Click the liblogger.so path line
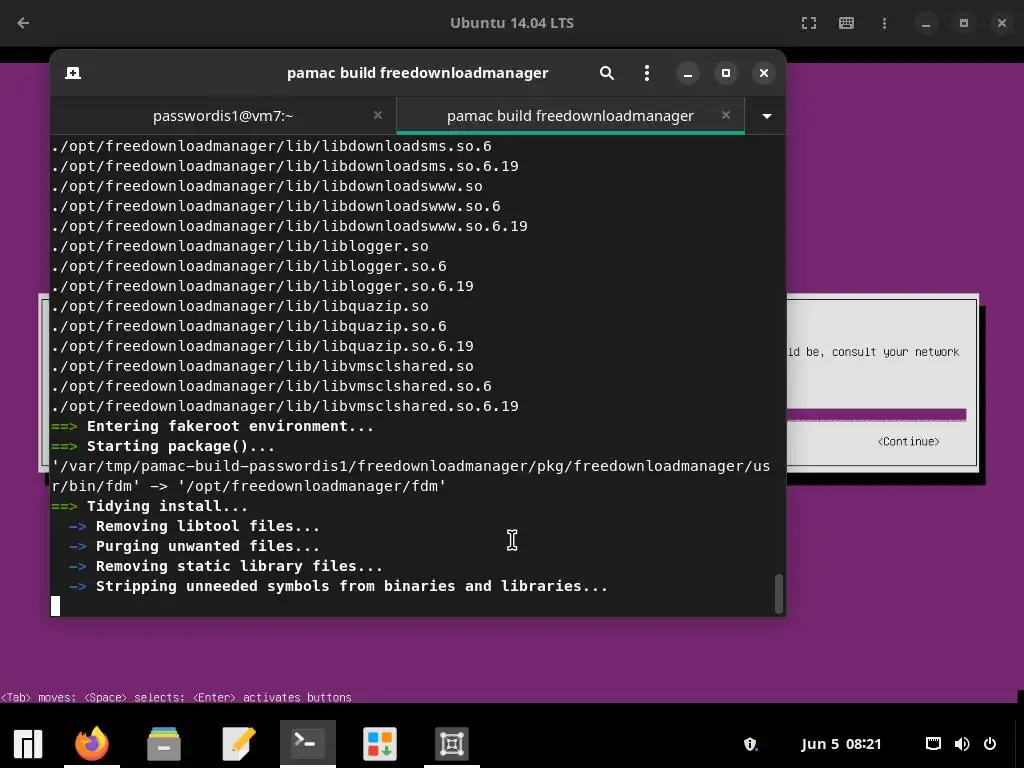This screenshot has height=768, width=1024. tap(240, 246)
